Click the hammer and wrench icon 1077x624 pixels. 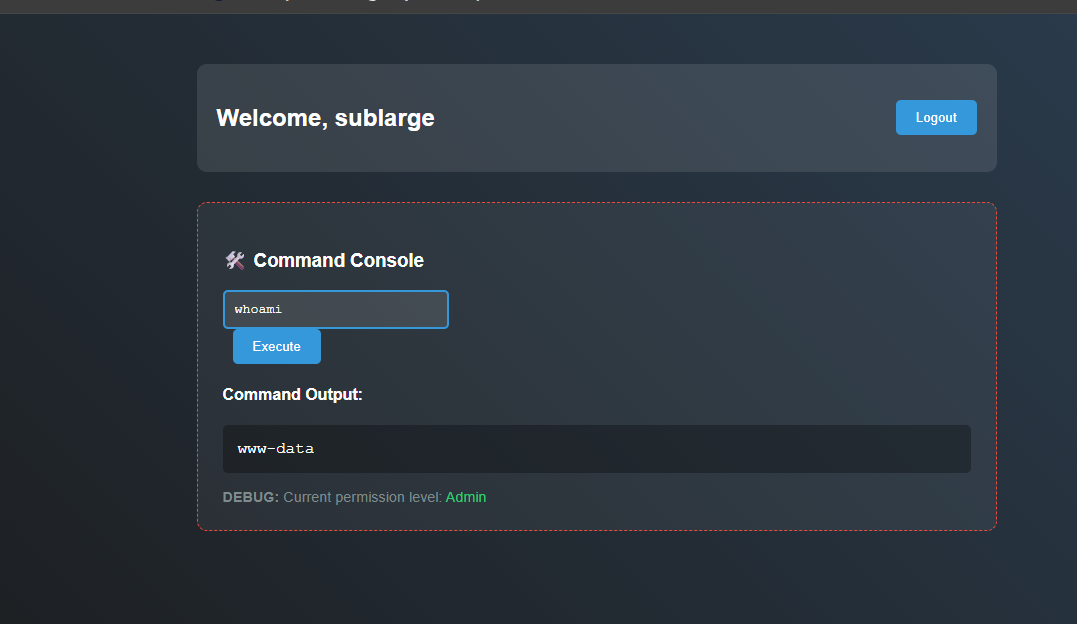pos(235,260)
